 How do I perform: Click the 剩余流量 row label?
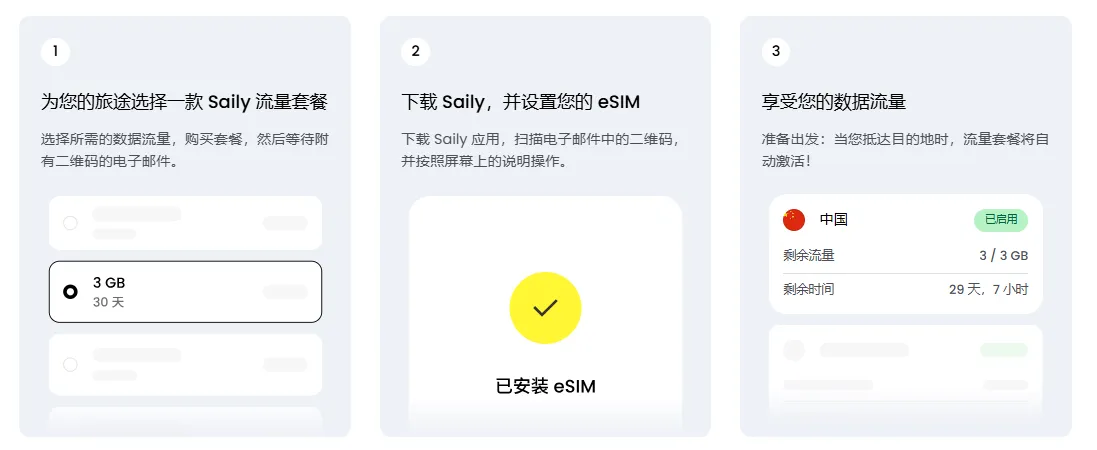tap(809, 256)
